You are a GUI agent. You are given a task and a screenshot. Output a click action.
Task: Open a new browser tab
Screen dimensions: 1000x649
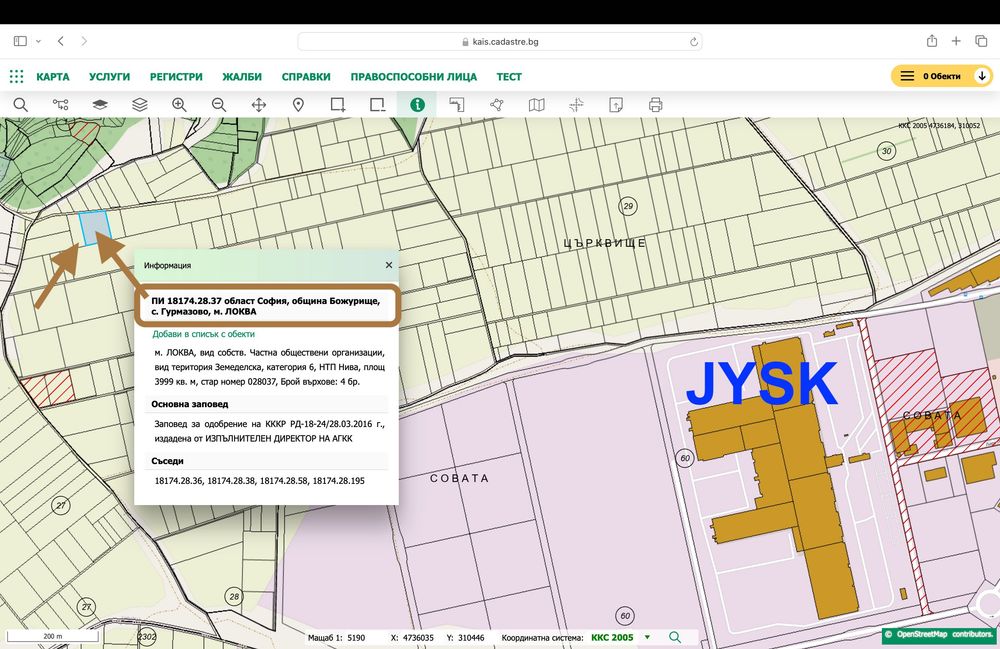click(956, 41)
